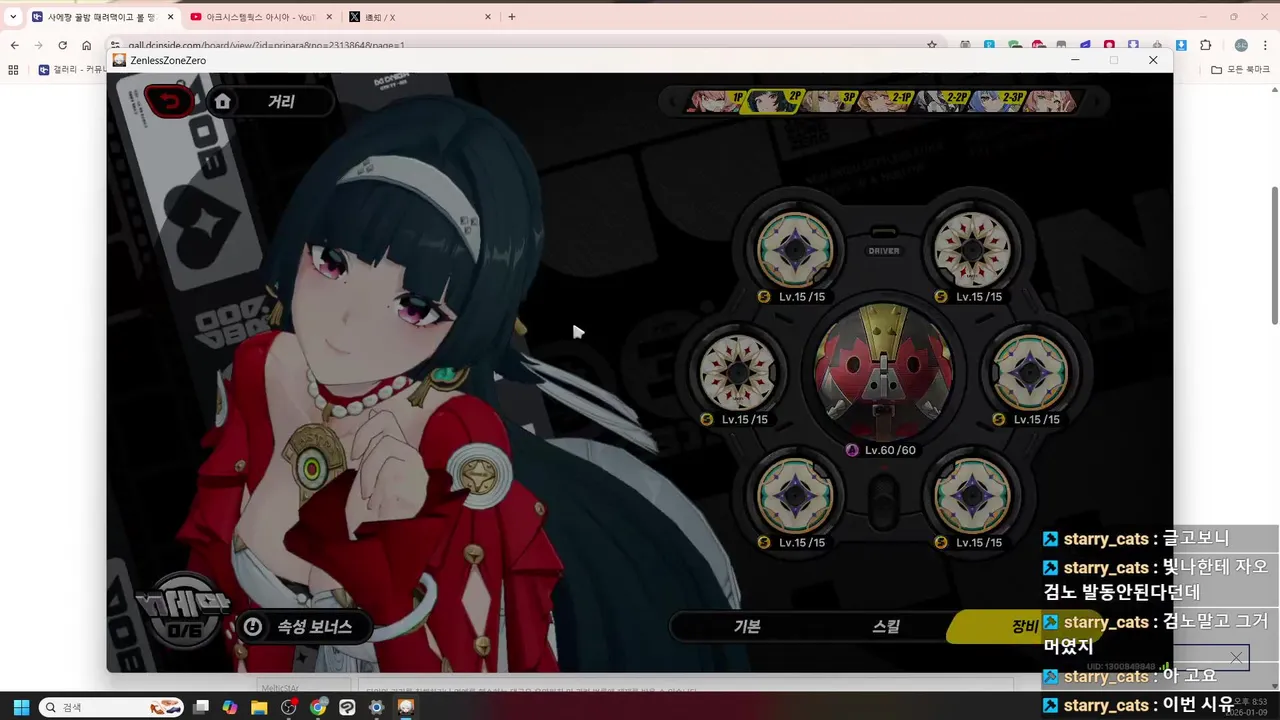Open the middle-right drive disc slot
Viewport: 1280px width, 720px height.
(x=1029, y=372)
